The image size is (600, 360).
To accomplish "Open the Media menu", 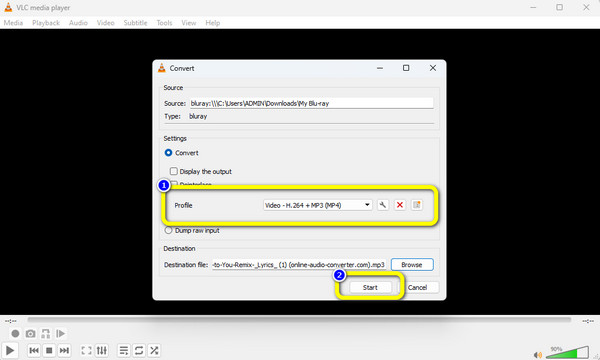I will click(13, 23).
